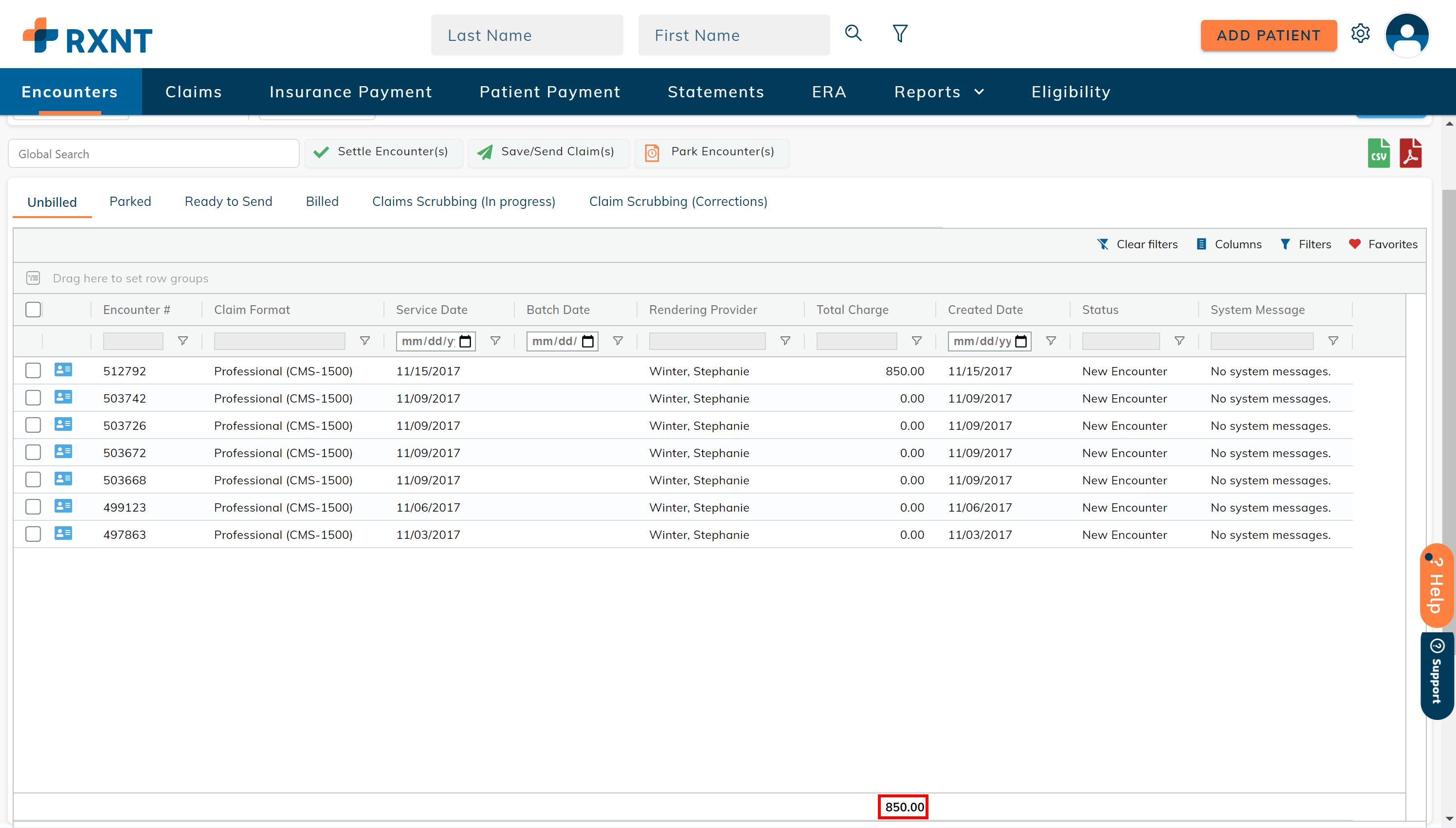Open the Batch Date filter calendar picker
Viewport: 1456px width, 828px height.
[x=588, y=341]
